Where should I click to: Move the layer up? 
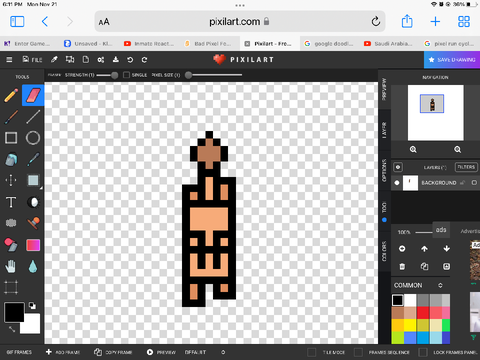tap(424, 249)
